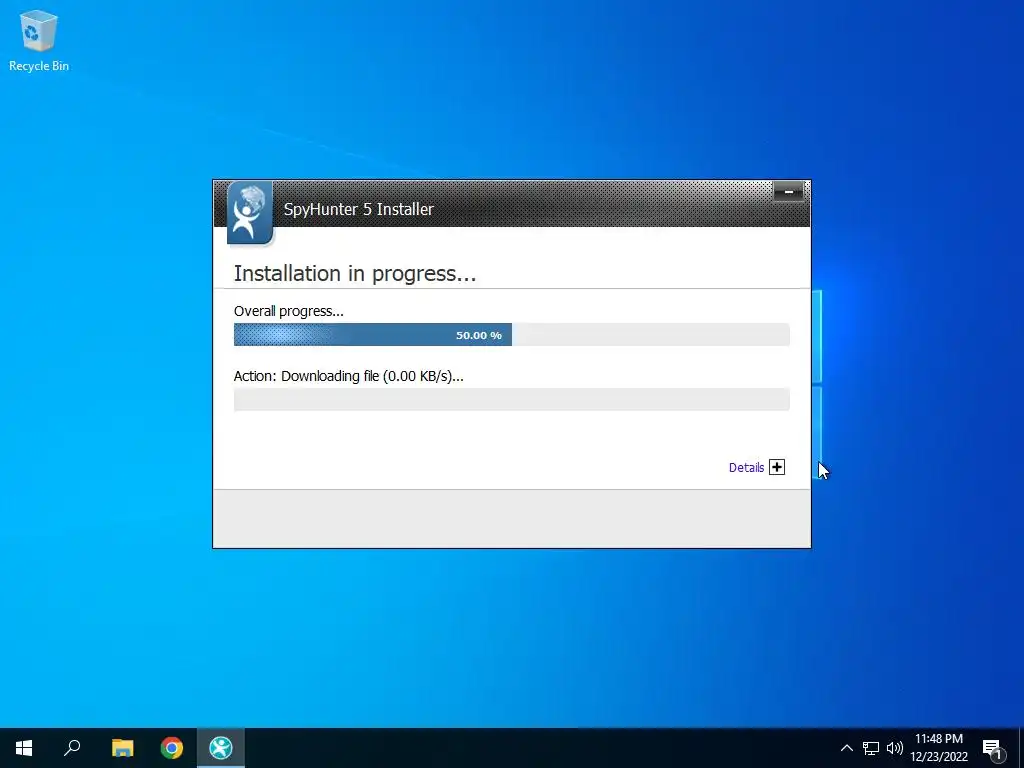Open the Windows Start menu
Screen dimensions: 1024x768
coord(24,748)
